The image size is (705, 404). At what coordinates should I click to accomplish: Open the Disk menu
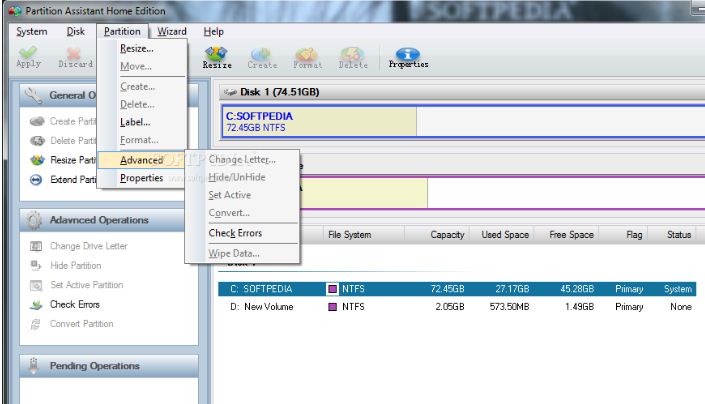76,31
